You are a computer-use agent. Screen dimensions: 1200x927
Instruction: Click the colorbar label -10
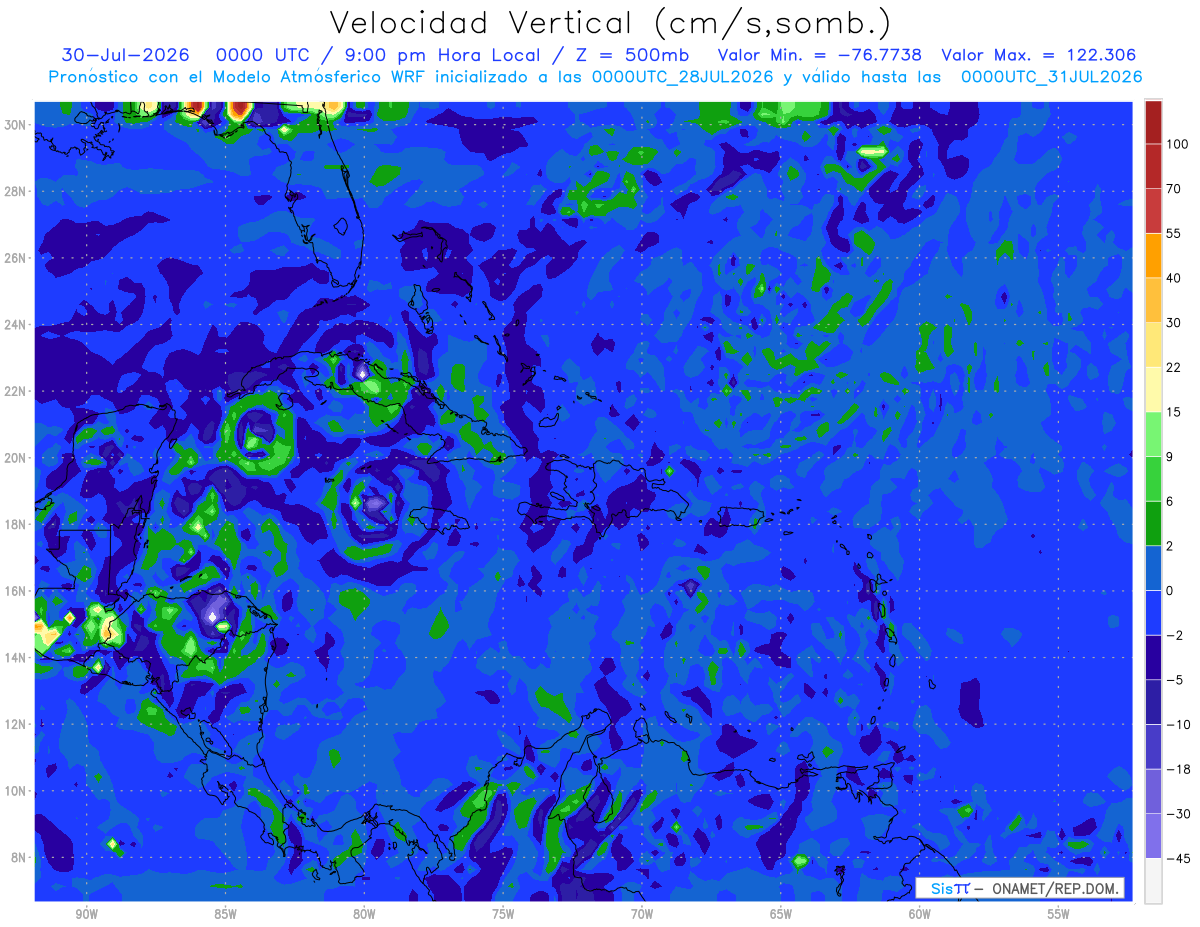[1178, 724]
